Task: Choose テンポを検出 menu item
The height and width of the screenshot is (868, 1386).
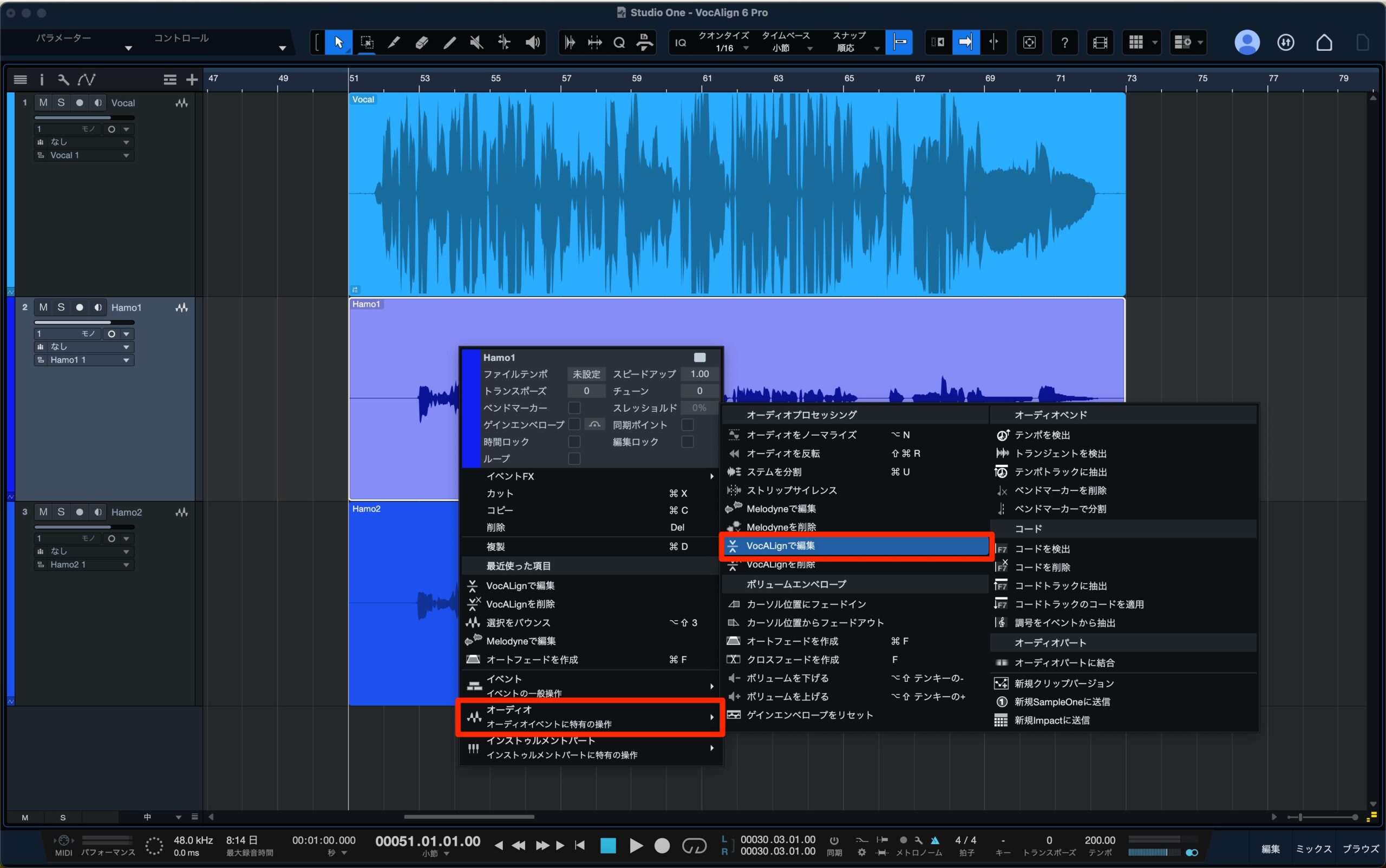Action: [1123, 435]
